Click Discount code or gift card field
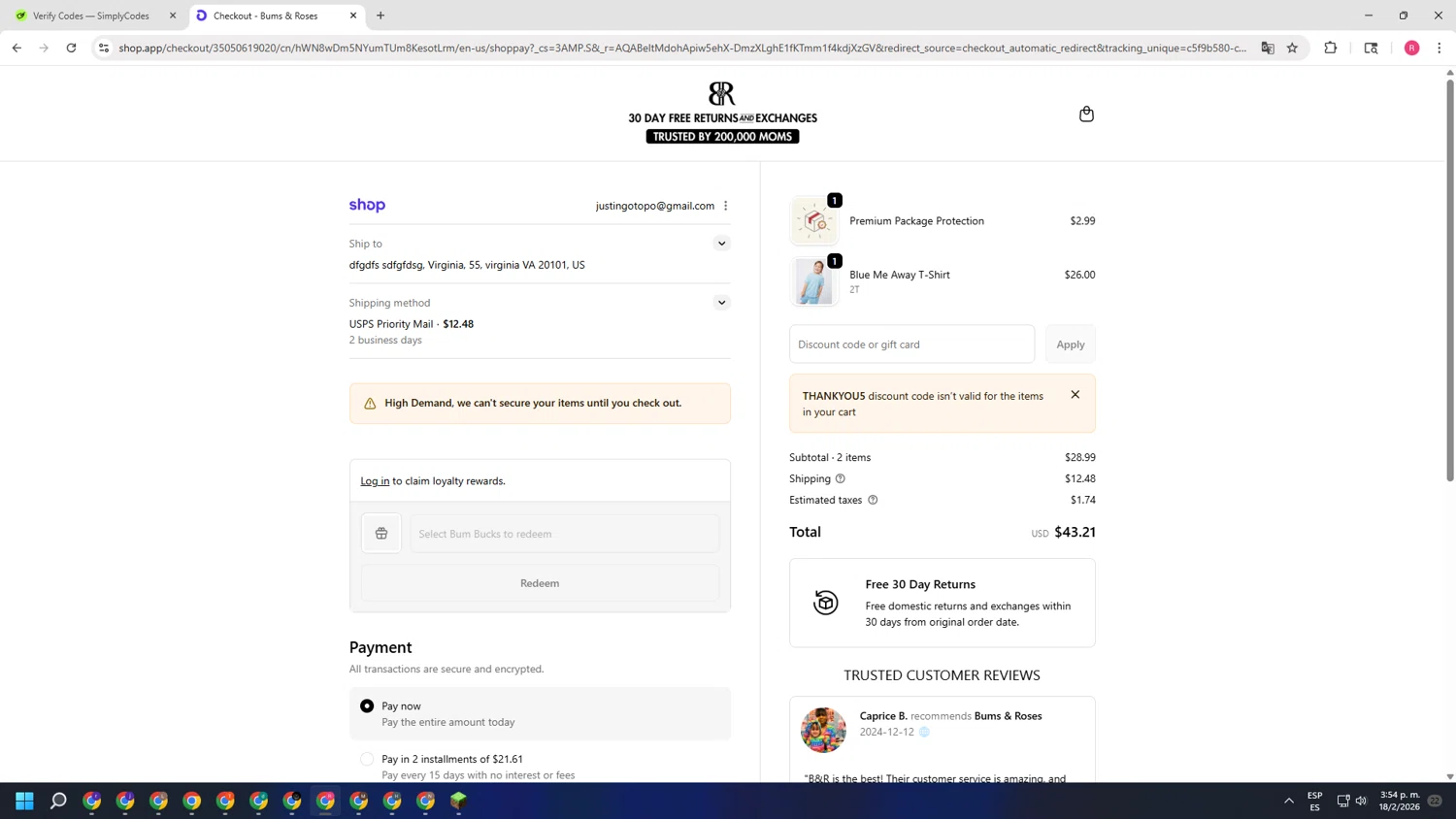 point(911,344)
